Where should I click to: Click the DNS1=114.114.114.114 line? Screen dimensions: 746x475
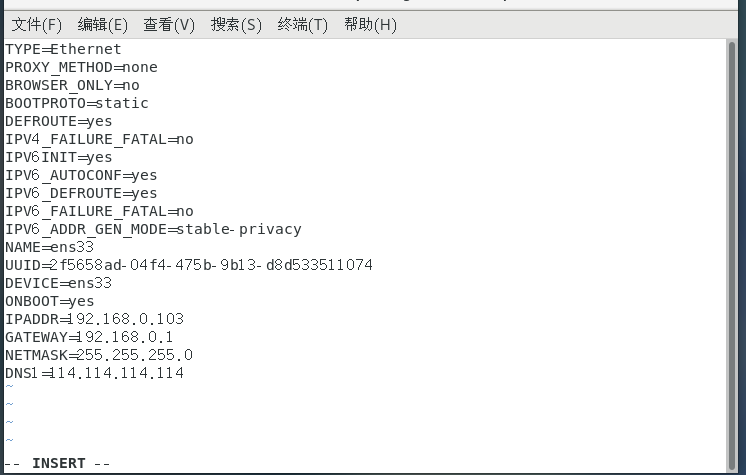point(95,373)
